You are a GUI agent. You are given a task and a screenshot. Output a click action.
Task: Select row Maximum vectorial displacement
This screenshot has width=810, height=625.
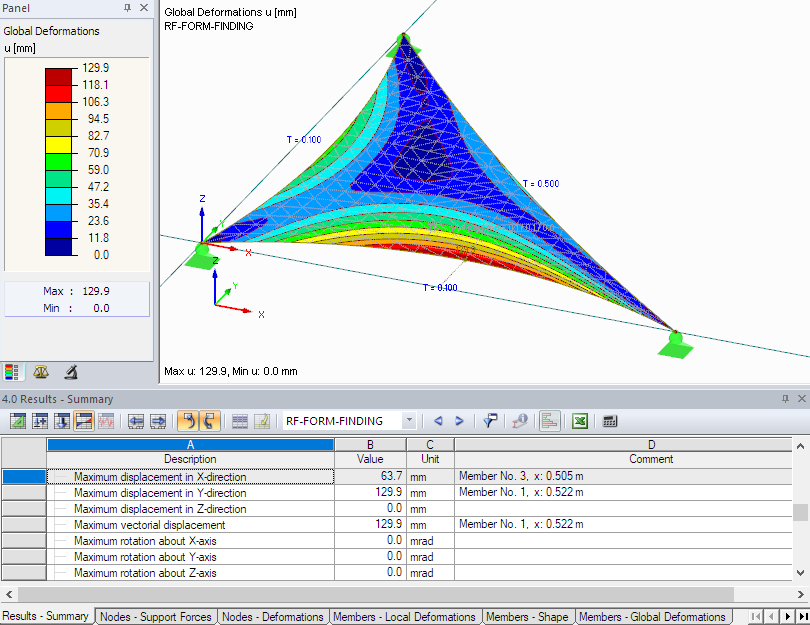[x=23, y=524]
